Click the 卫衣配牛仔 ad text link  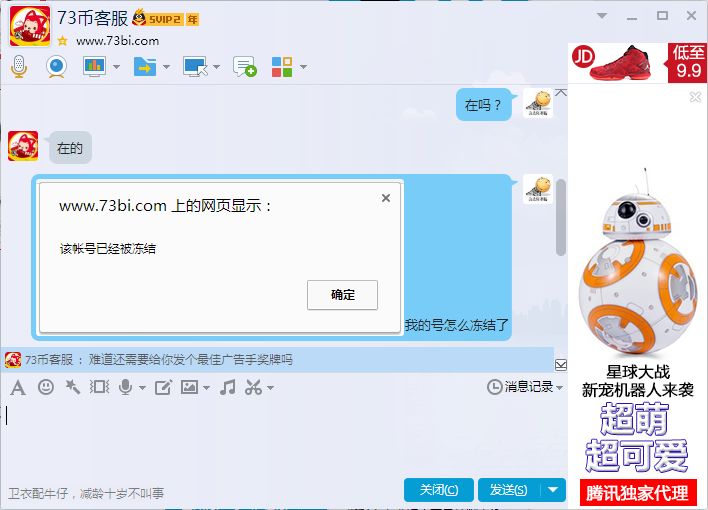(86, 493)
